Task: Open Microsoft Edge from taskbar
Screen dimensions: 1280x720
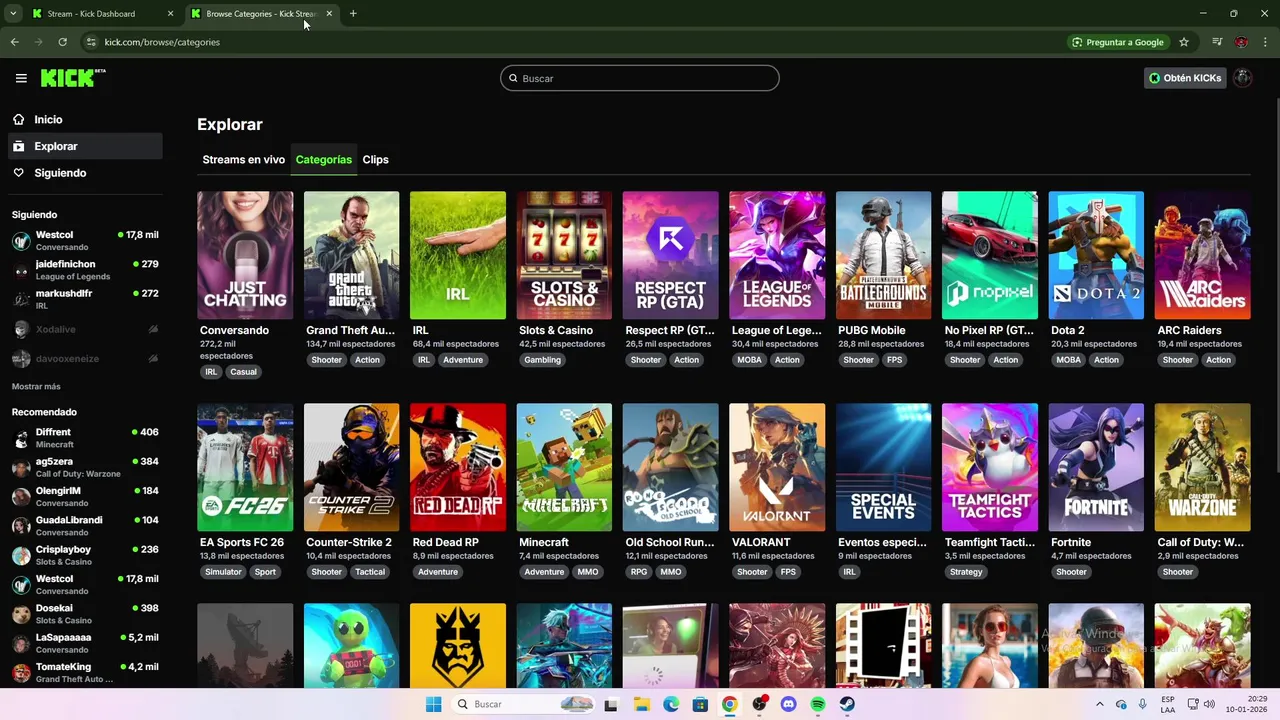Action: point(671,704)
